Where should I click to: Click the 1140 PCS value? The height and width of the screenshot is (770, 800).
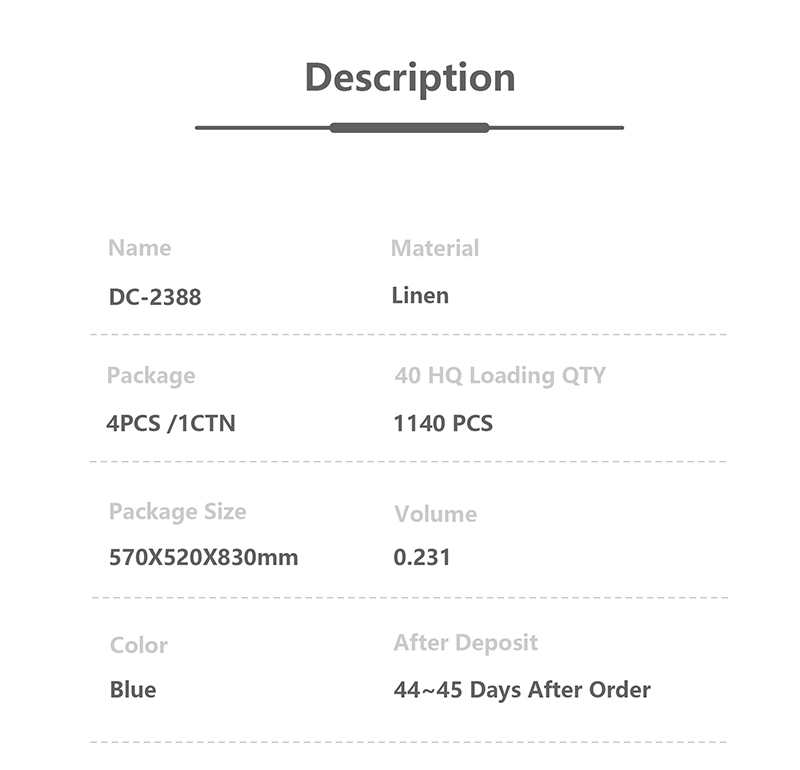tap(443, 424)
